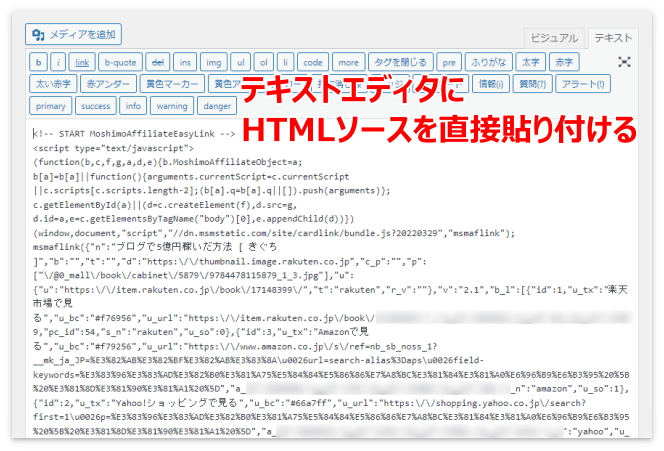The image size is (664, 451).
Task: Insert bold tag with b button
Action: pos(39,62)
